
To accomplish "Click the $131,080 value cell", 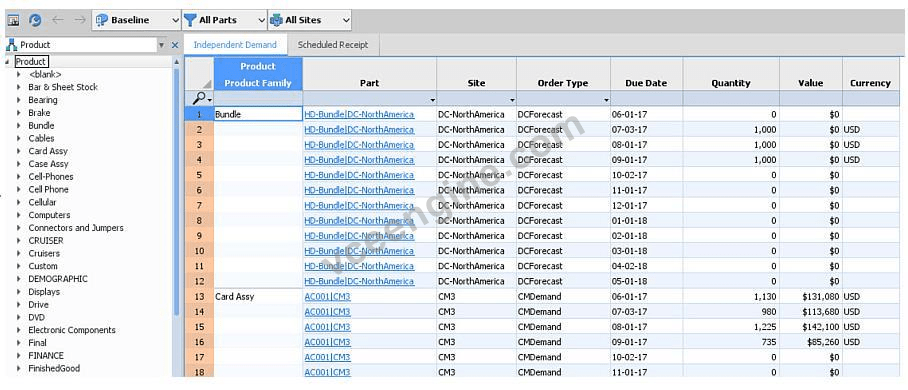I will tap(811, 296).
